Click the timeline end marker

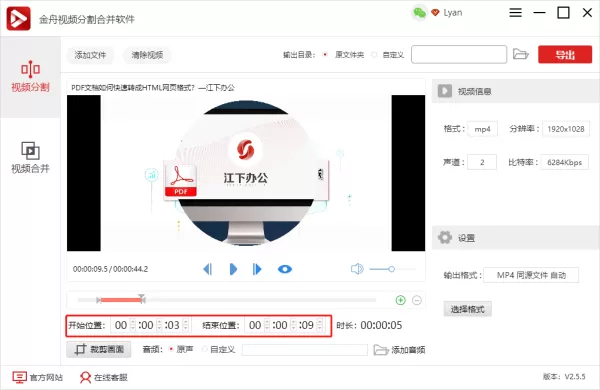coord(142,299)
